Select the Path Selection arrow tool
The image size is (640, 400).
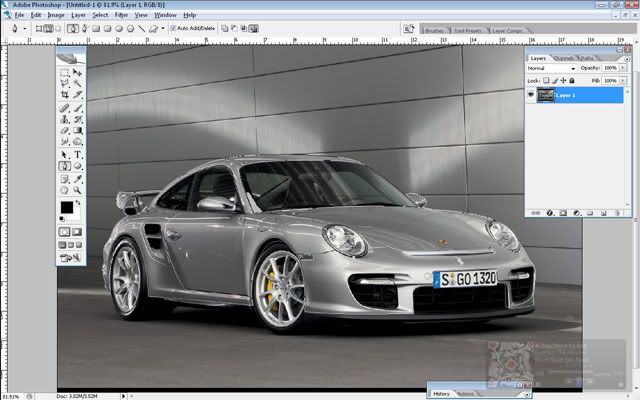pos(64,155)
